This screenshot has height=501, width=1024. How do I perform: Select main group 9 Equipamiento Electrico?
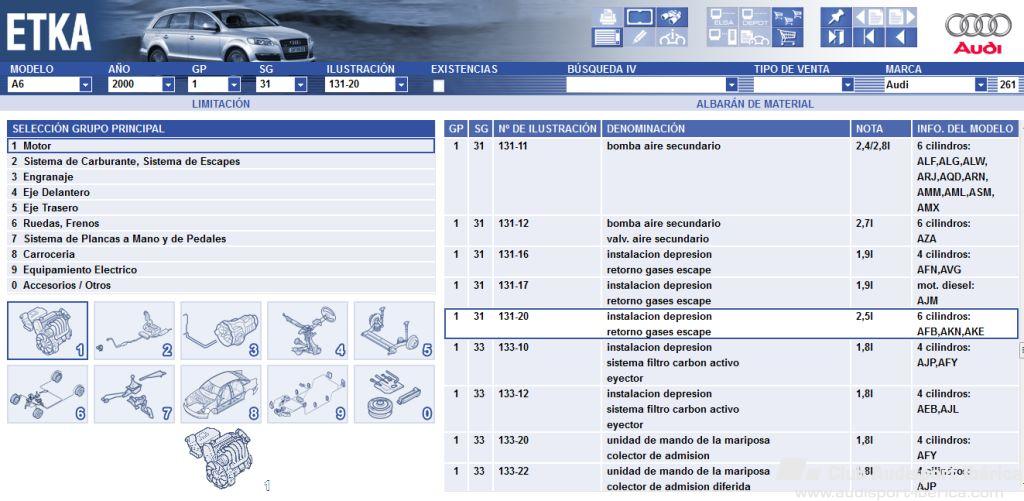[221, 270]
